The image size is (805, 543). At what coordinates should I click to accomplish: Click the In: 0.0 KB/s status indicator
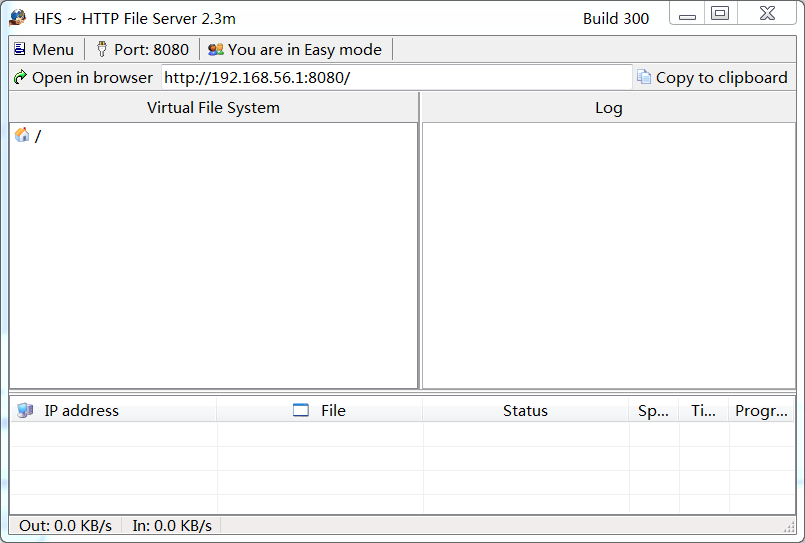pos(172,525)
